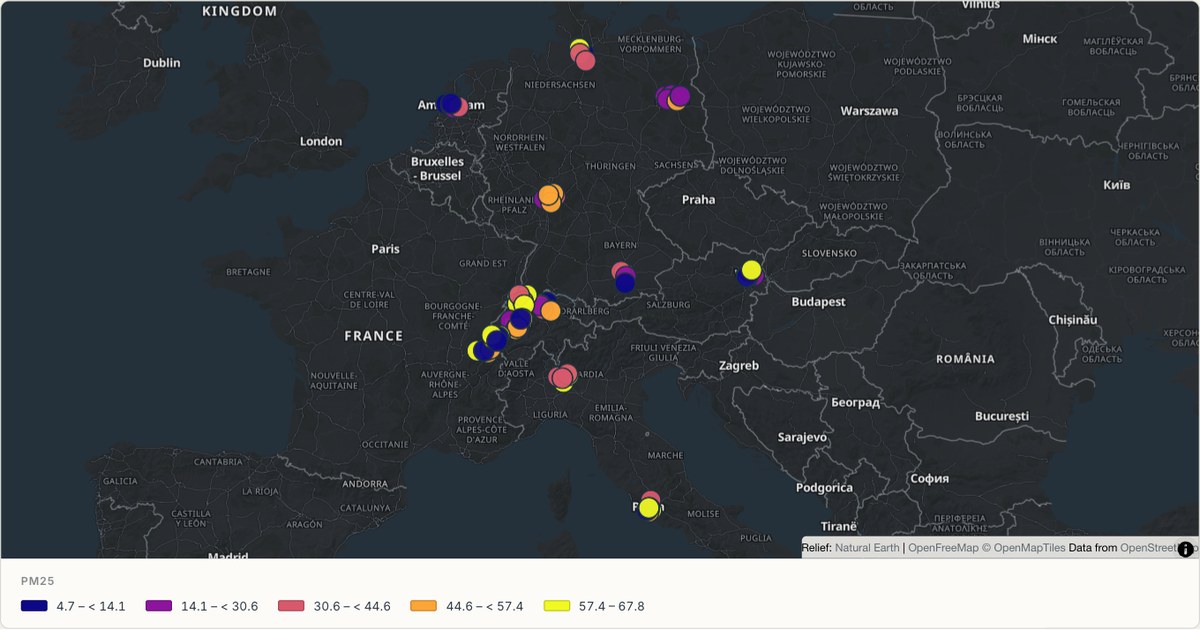Click the Chișinău city label

pos(1072,319)
